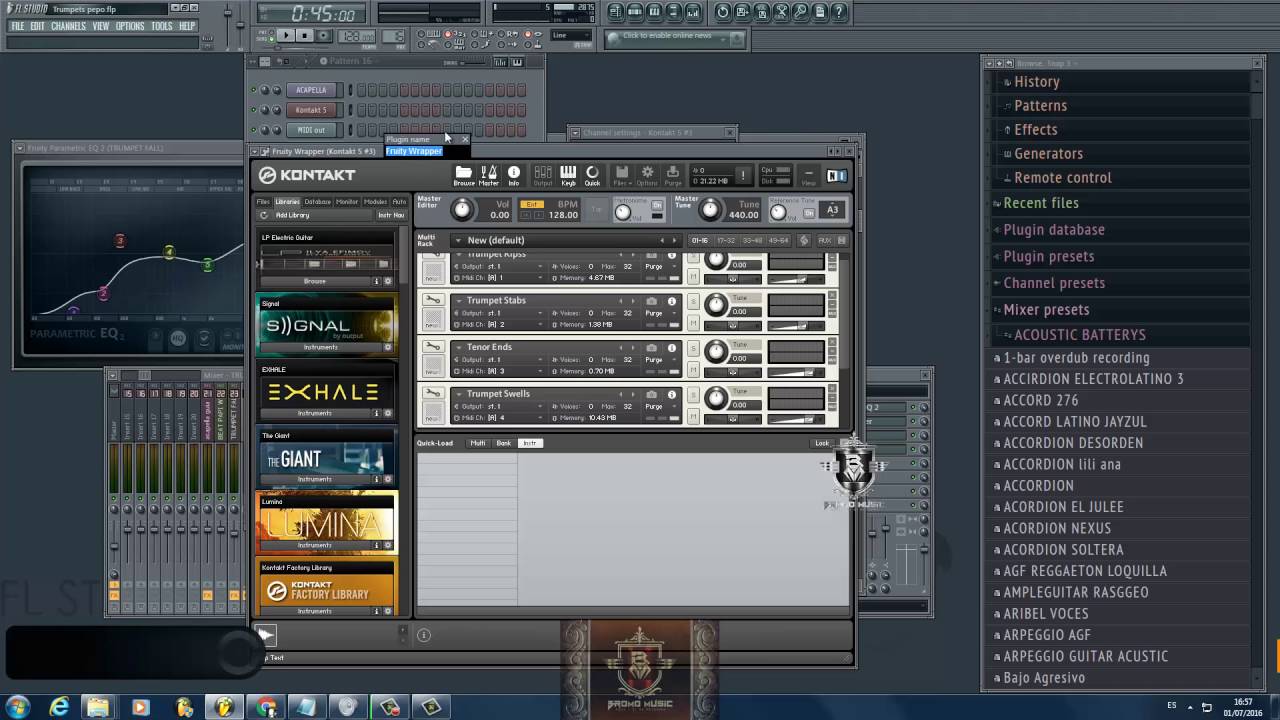Click Browse under LP Electric Guitar library
Viewport: 1280px width, 720px height.
(x=315, y=281)
